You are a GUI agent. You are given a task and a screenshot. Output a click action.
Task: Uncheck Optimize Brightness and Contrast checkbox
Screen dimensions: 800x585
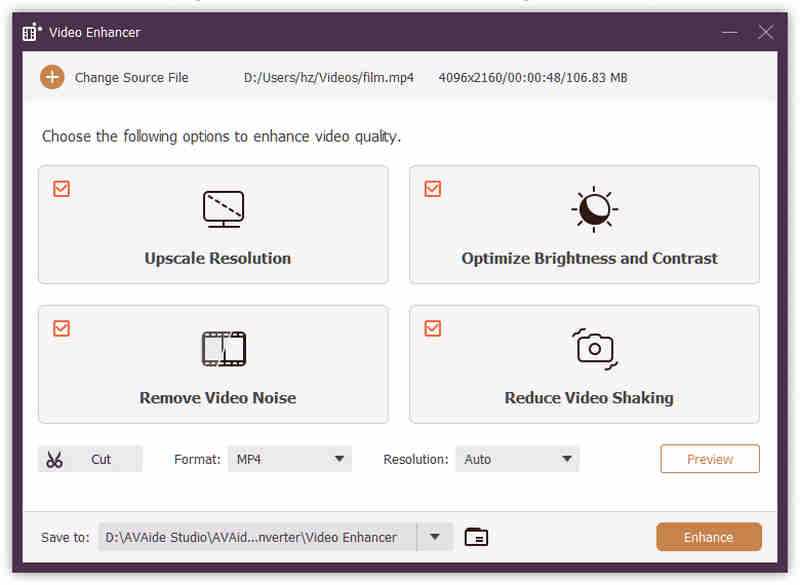(x=433, y=189)
